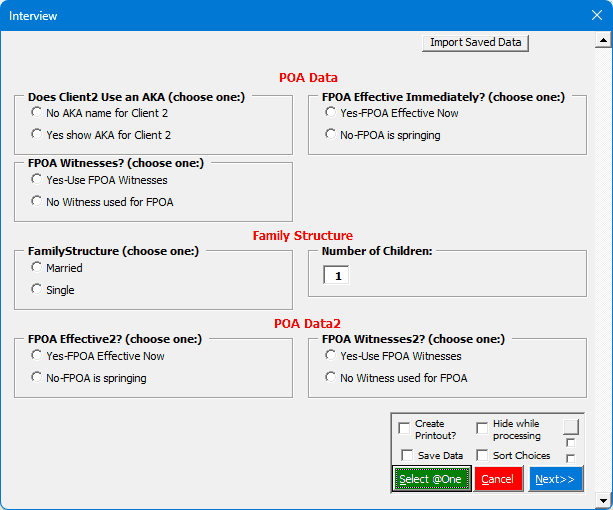Go forward with the Next>> button
Viewport: 613px width, 510px height.
pyautogui.click(x=555, y=479)
